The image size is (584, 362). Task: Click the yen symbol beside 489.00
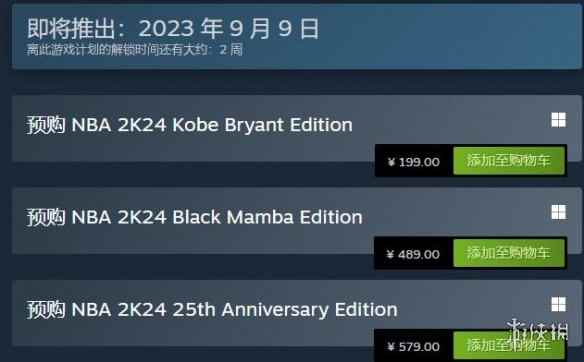390,254
